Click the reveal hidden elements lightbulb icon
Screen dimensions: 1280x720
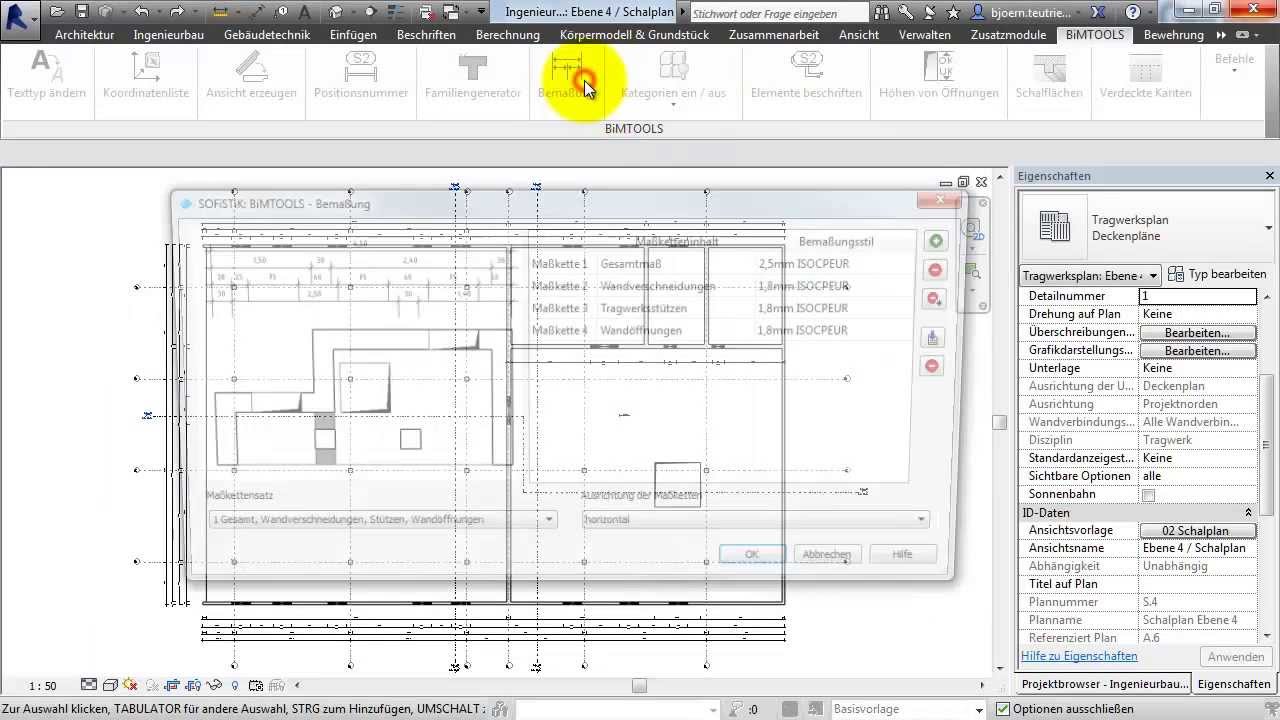[x=235, y=685]
